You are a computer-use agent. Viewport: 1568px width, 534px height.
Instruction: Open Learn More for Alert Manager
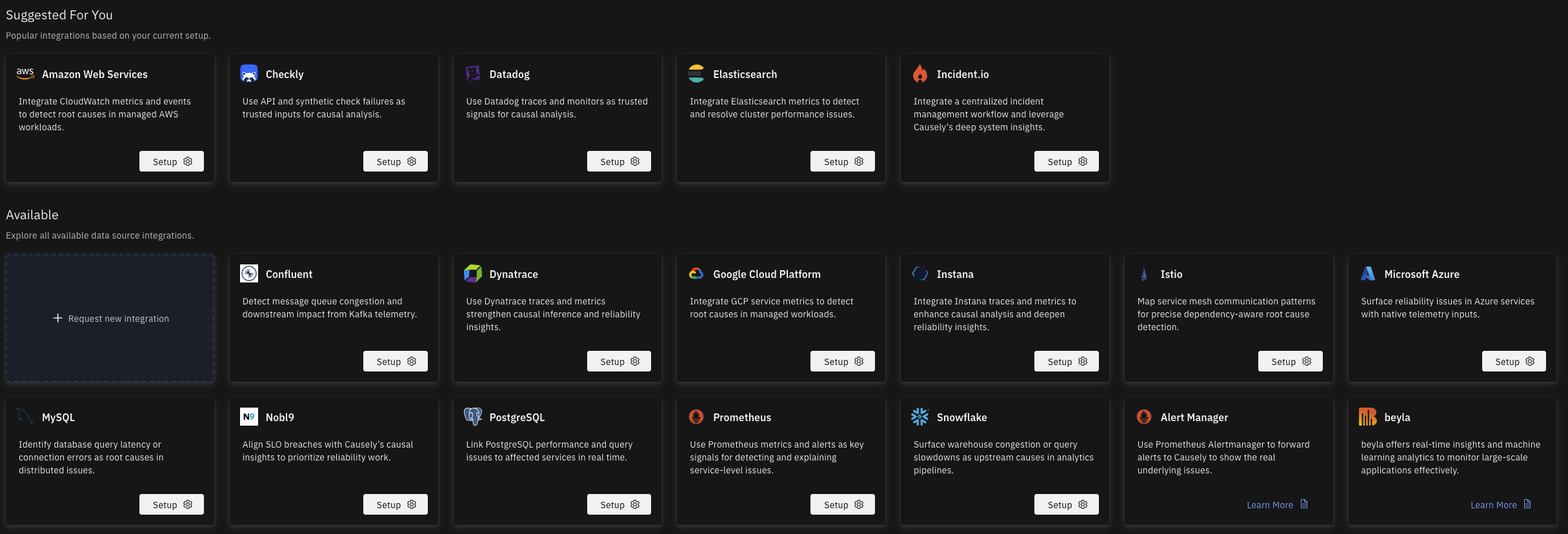coord(1277,504)
